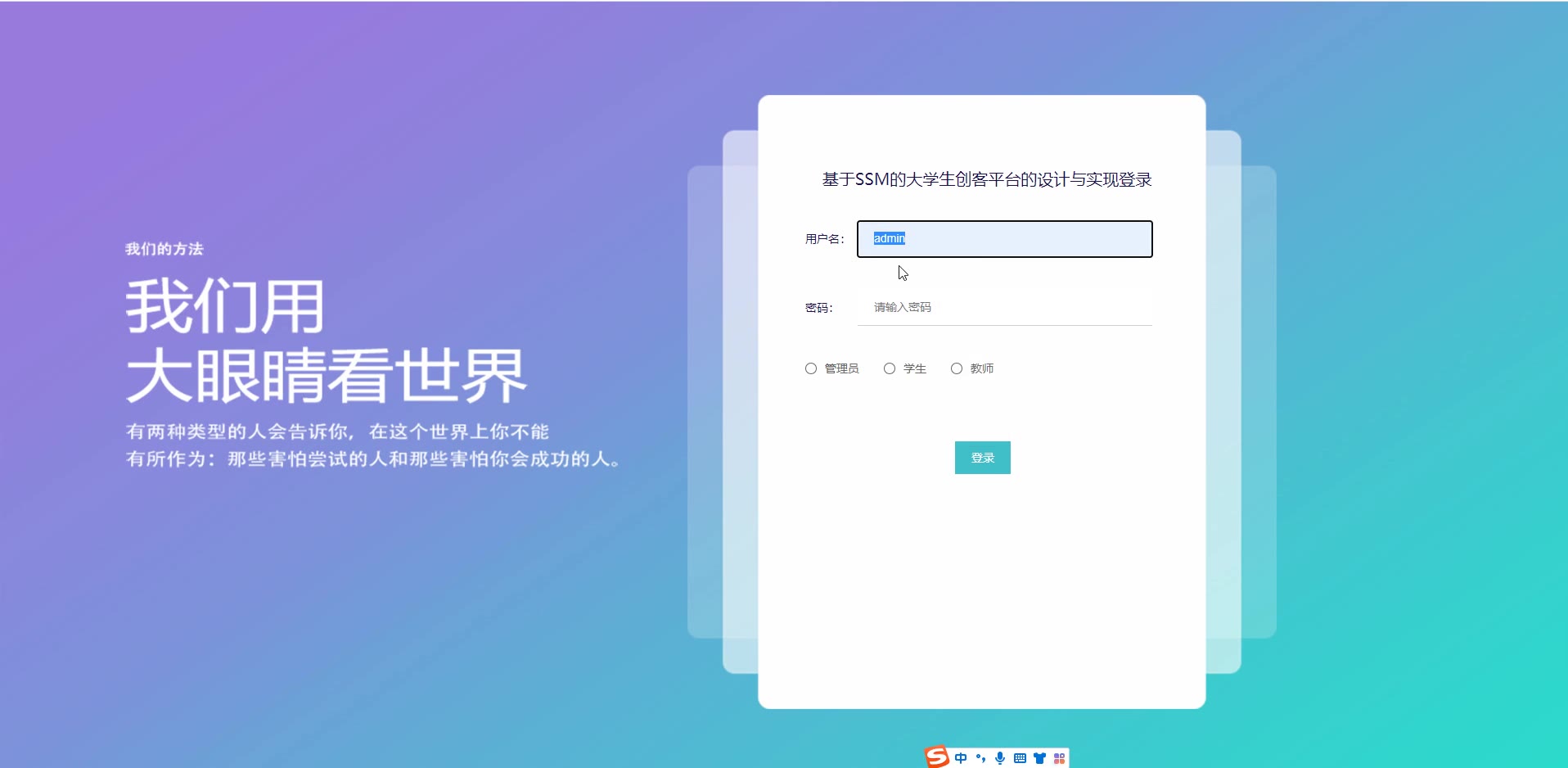This screenshot has width=1568, height=768.
Task: Select the 学生 radio button
Action: click(890, 368)
